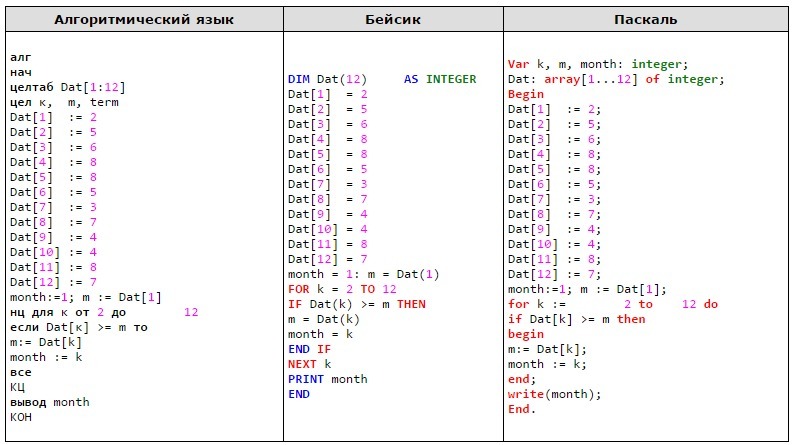Click the 'Алгоритмический язык' column header
This screenshot has height=445, width=792.
pyautogui.click(x=144, y=20)
